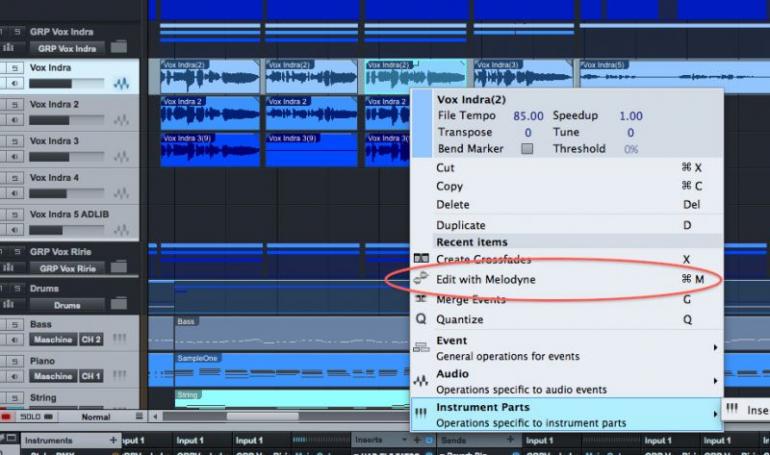Click the folder icon of Drums track
The height and width of the screenshot is (455, 770).
[x=118, y=304]
